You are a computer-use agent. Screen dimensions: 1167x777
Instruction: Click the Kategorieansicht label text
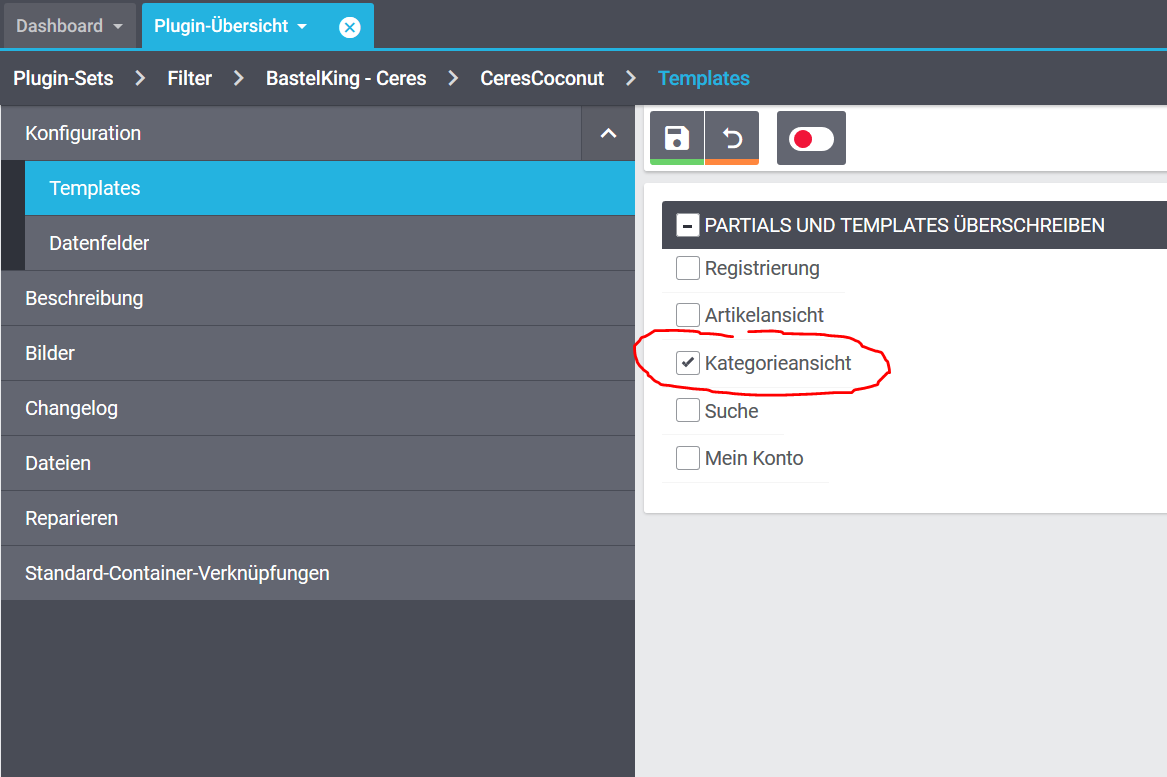click(x=778, y=363)
